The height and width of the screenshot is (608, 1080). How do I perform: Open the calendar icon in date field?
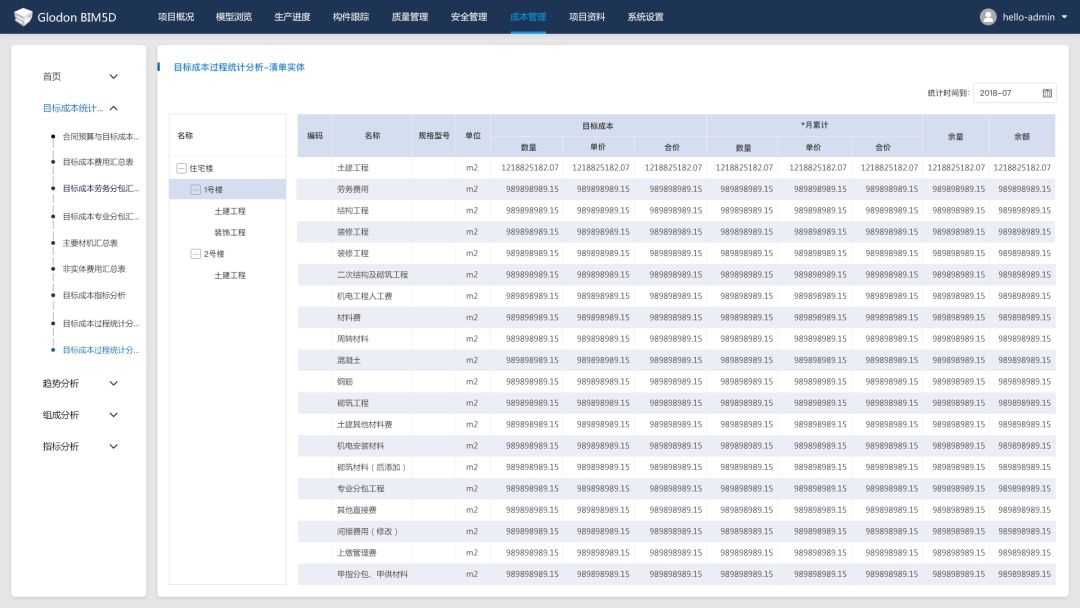coord(1047,93)
